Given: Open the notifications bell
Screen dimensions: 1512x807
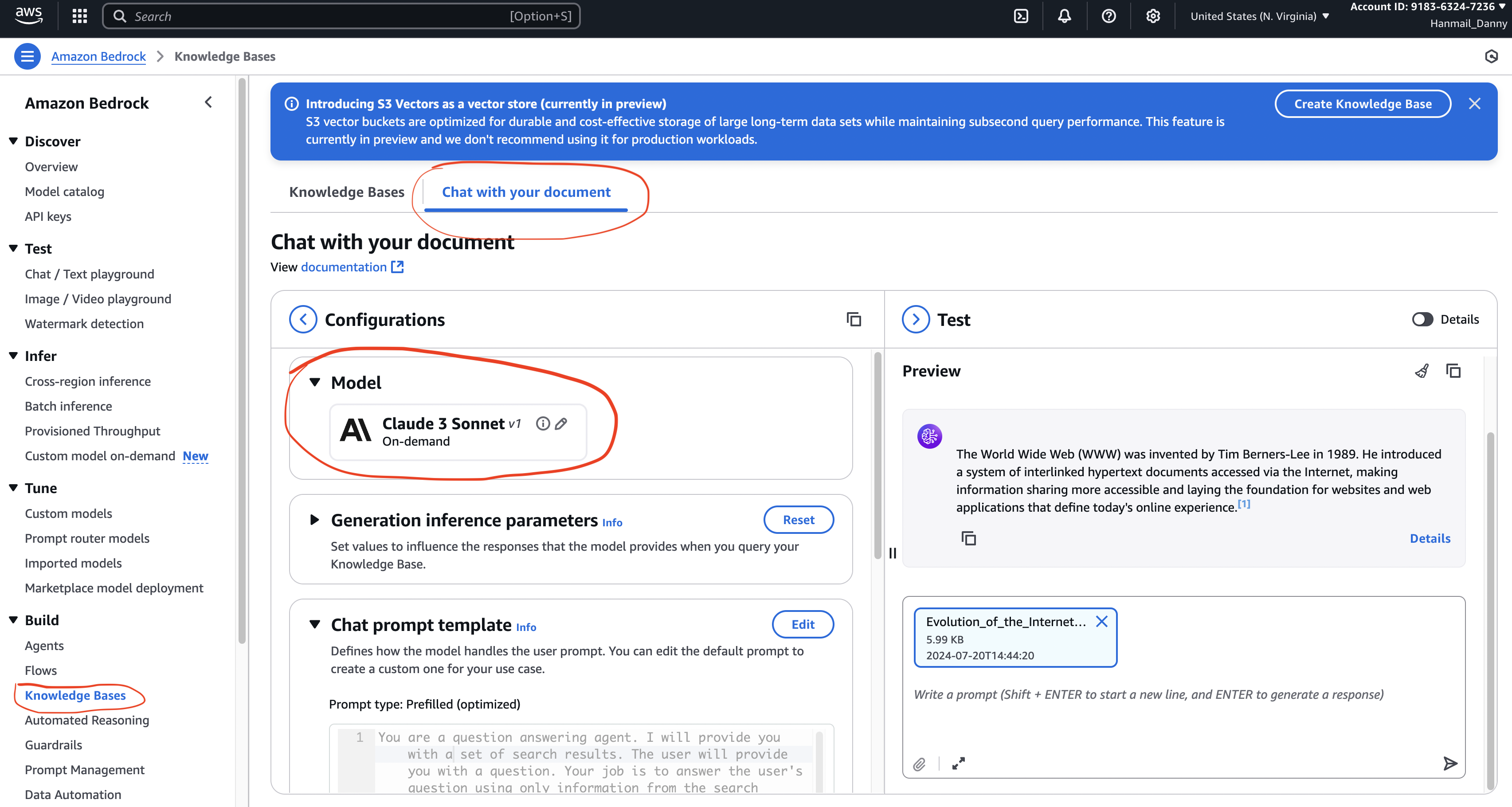Looking at the screenshot, I should pyautogui.click(x=1064, y=16).
